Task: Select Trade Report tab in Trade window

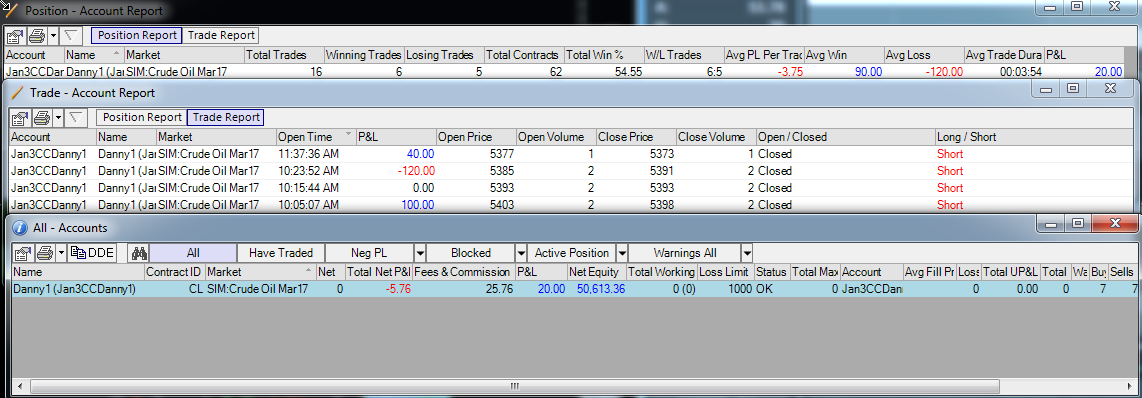Action: click(225, 117)
